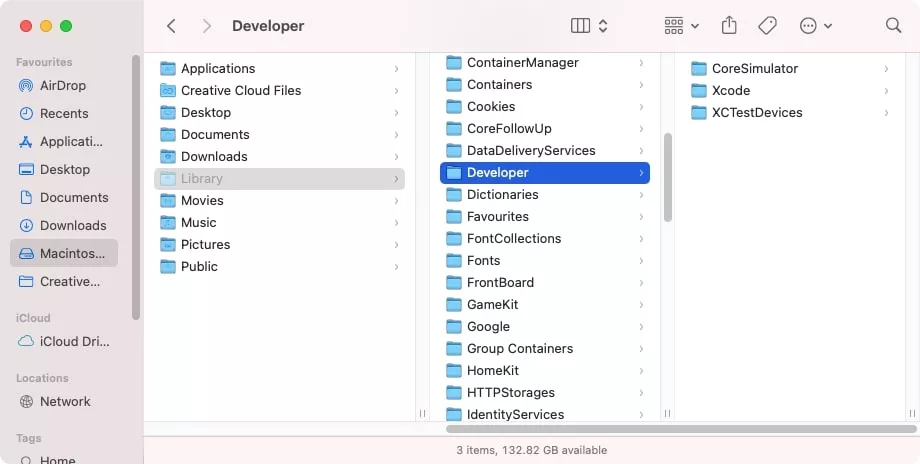Select the Google folder
The image size is (920, 464).
[488, 327]
